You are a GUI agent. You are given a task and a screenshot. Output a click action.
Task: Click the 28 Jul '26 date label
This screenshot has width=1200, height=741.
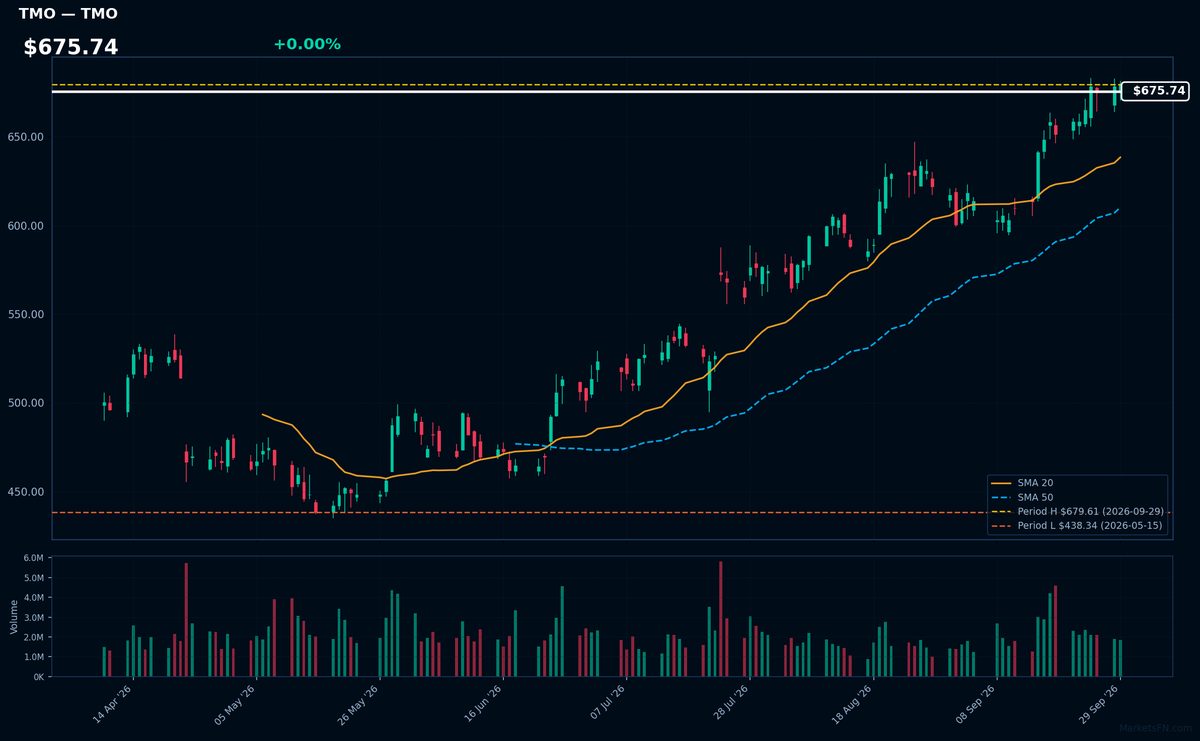coord(730,705)
